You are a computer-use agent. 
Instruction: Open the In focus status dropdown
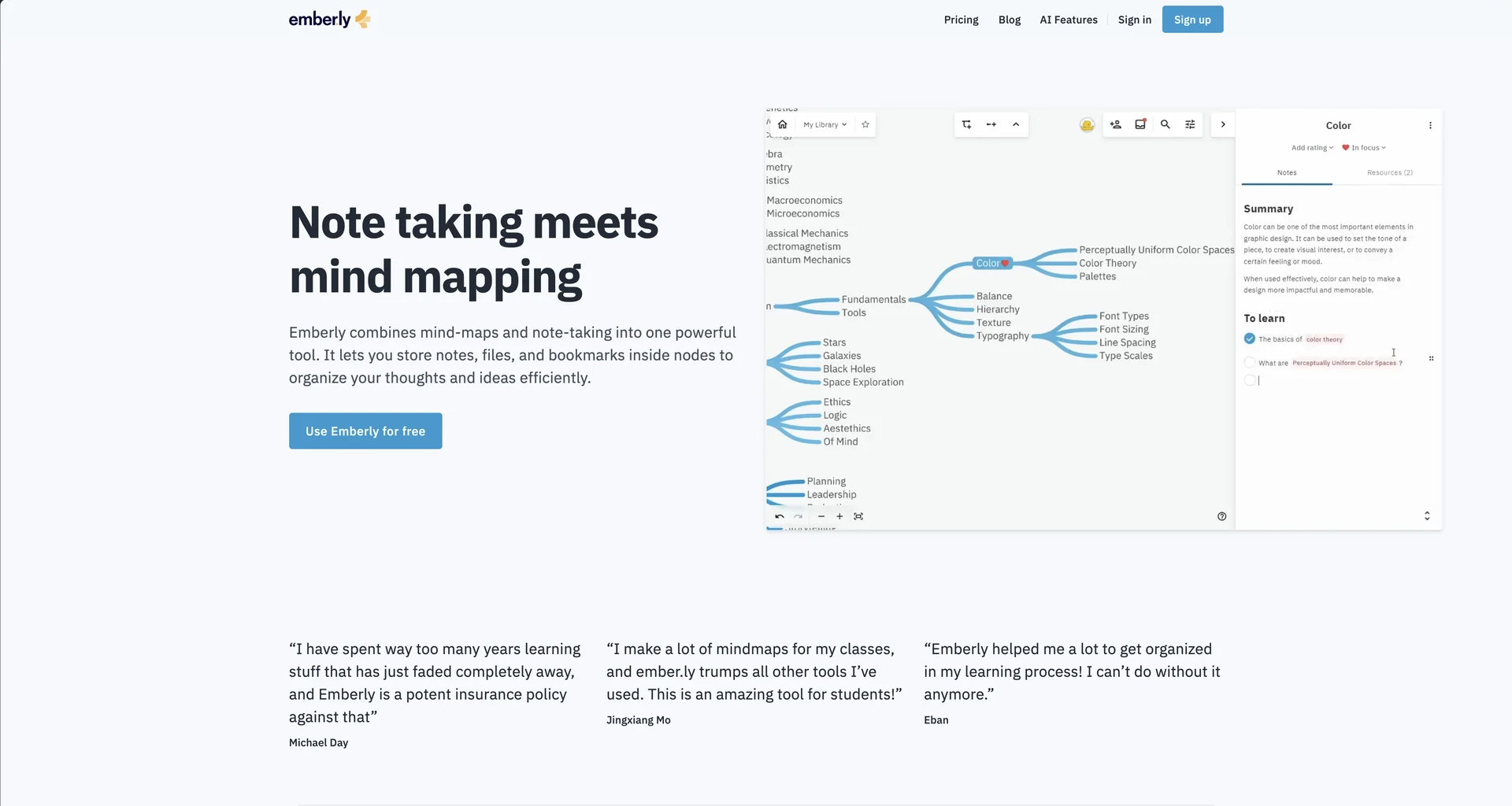(1364, 148)
